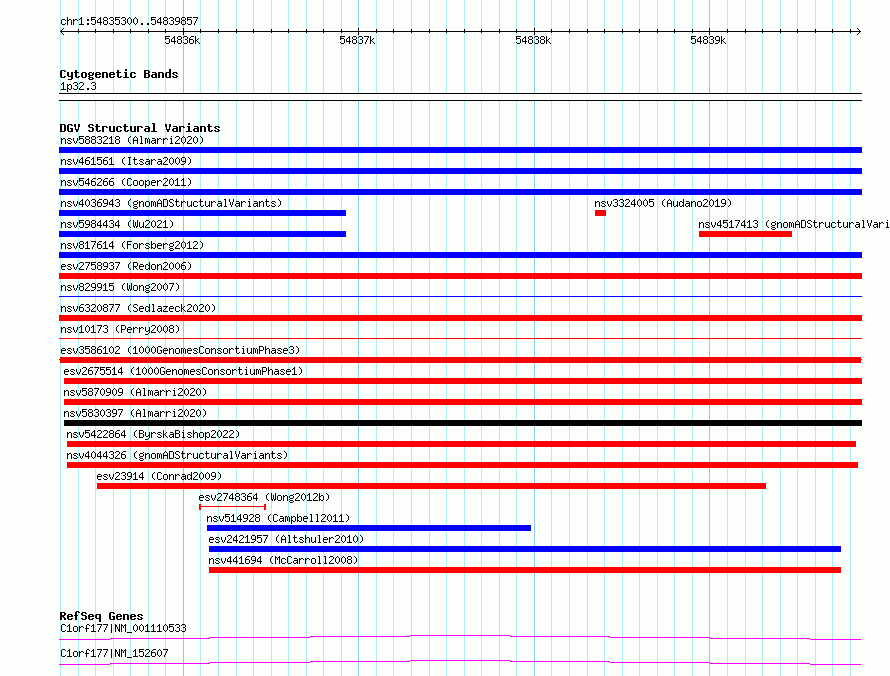
Task: Select the 1p32.3 band label
Action: [x=78, y=86]
